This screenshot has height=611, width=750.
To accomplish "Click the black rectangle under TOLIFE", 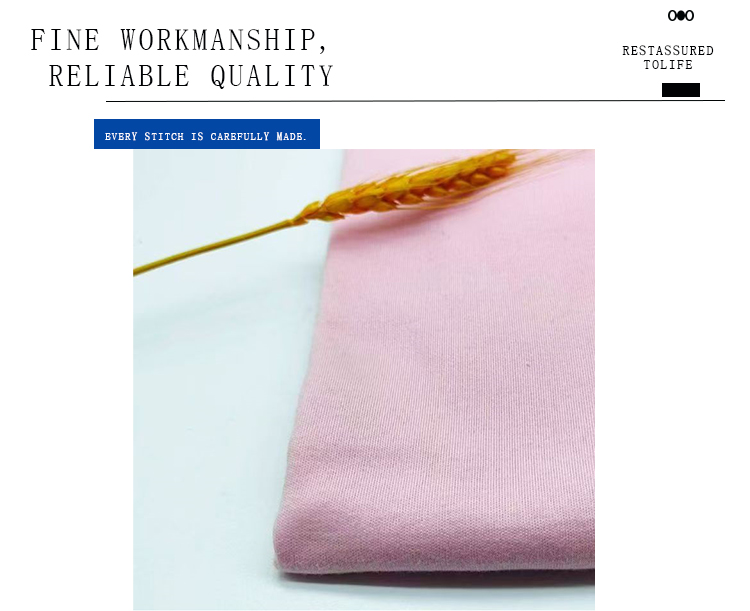I will tap(681, 90).
